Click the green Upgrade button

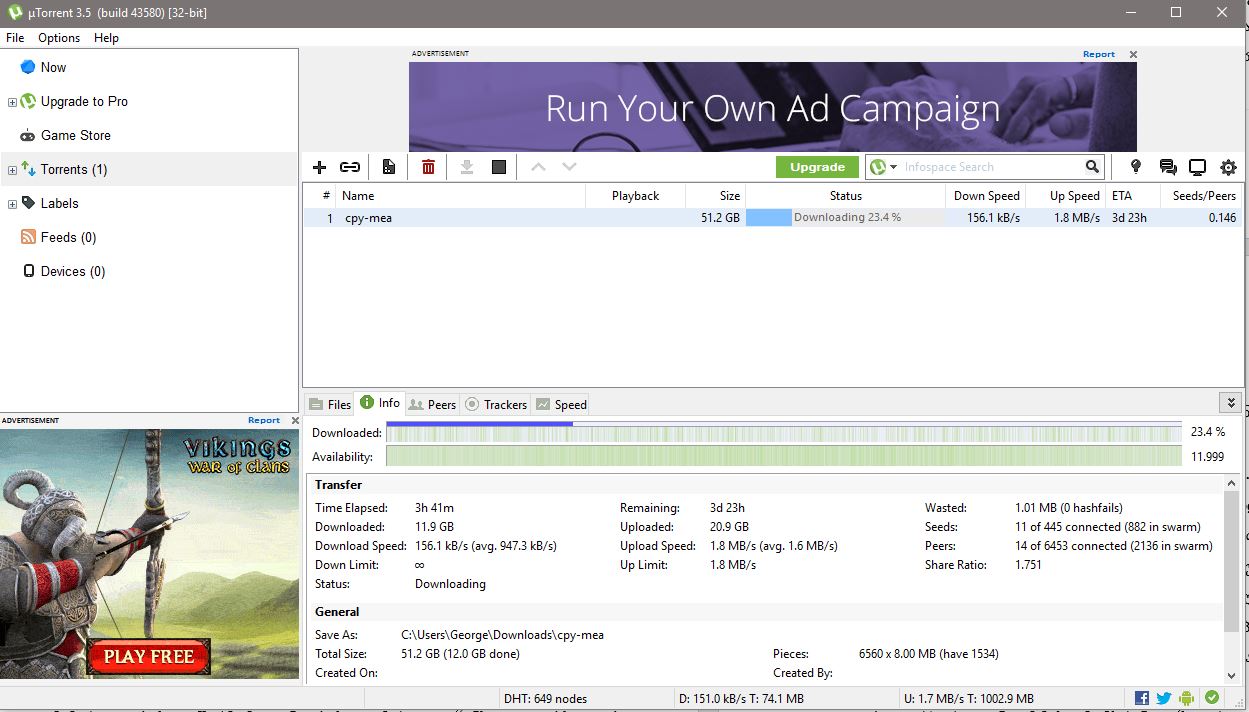[x=817, y=167]
